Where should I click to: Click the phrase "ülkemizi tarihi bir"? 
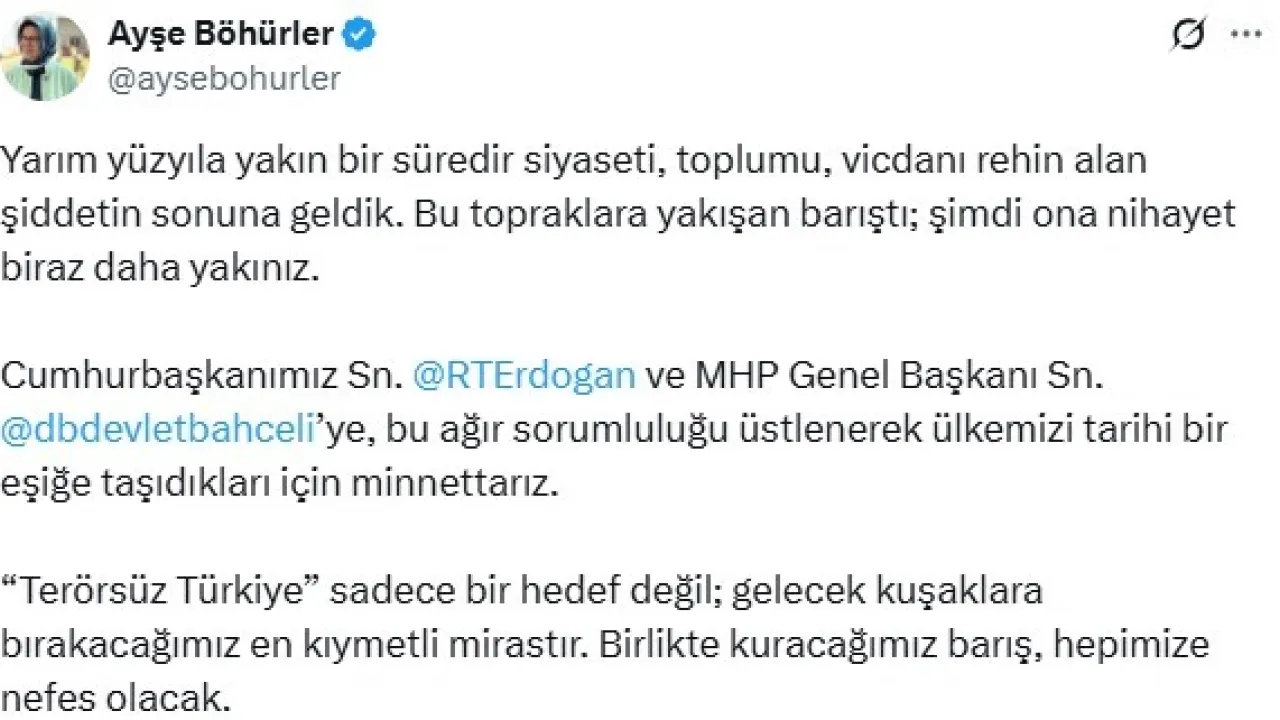[1089, 430]
